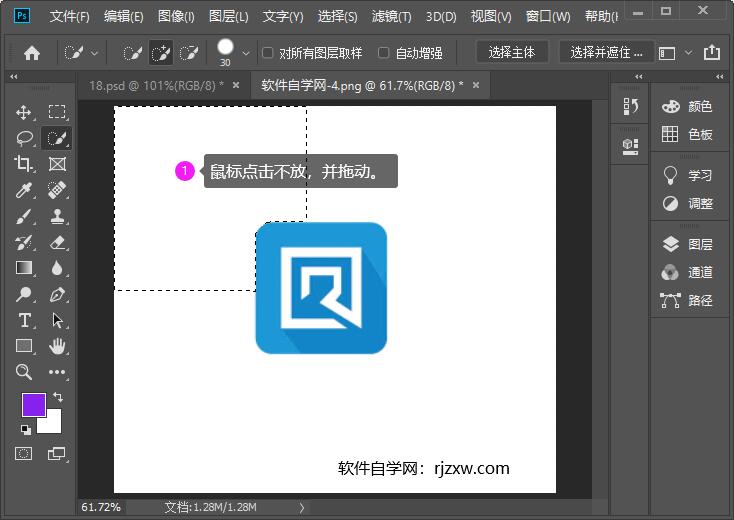The width and height of the screenshot is (734, 520).
Task: Open the Edit Toolbar three-dots menu
Action: (57, 372)
